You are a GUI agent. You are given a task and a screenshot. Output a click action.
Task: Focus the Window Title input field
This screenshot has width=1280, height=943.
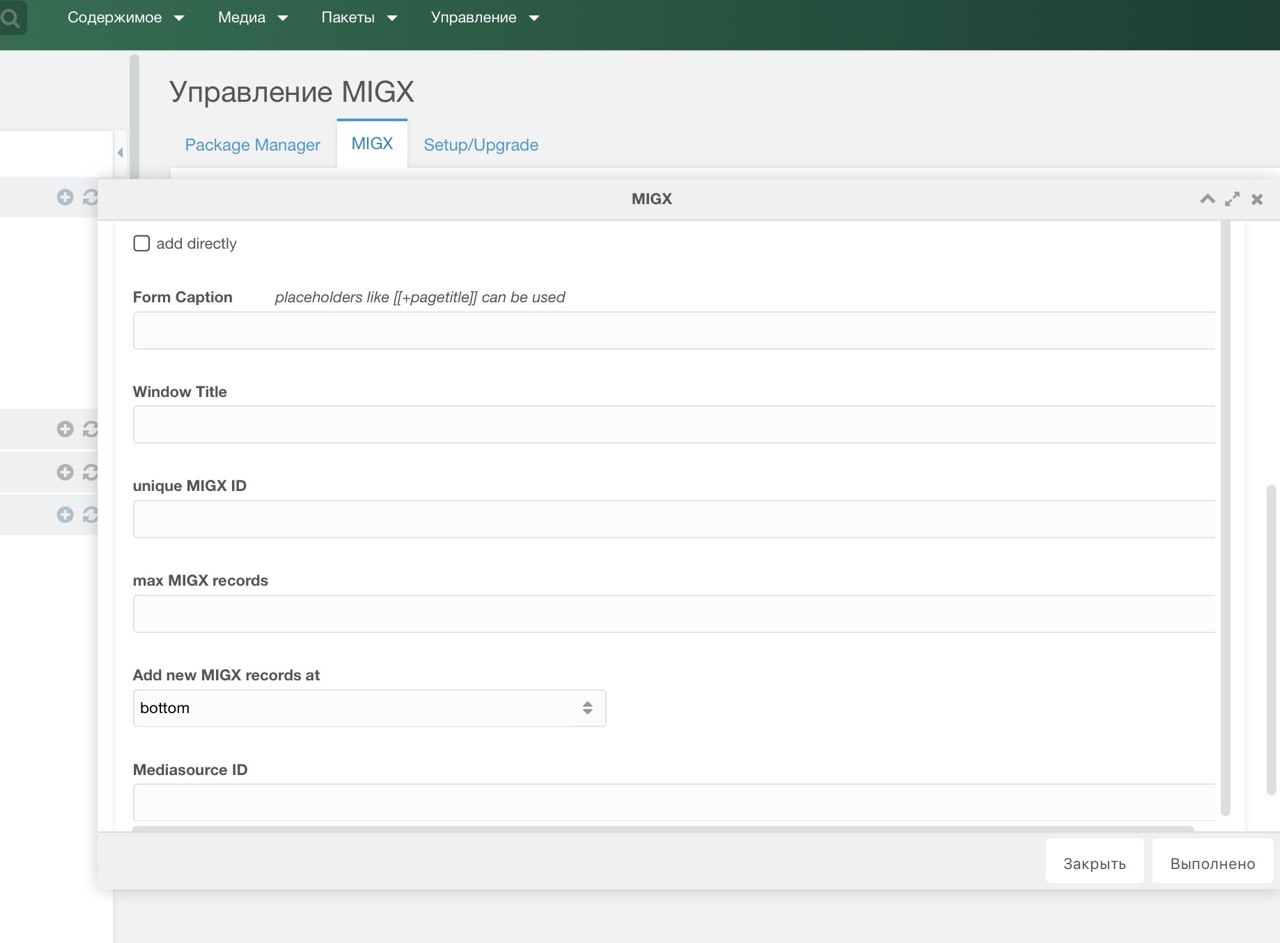click(x=674, y=424)
